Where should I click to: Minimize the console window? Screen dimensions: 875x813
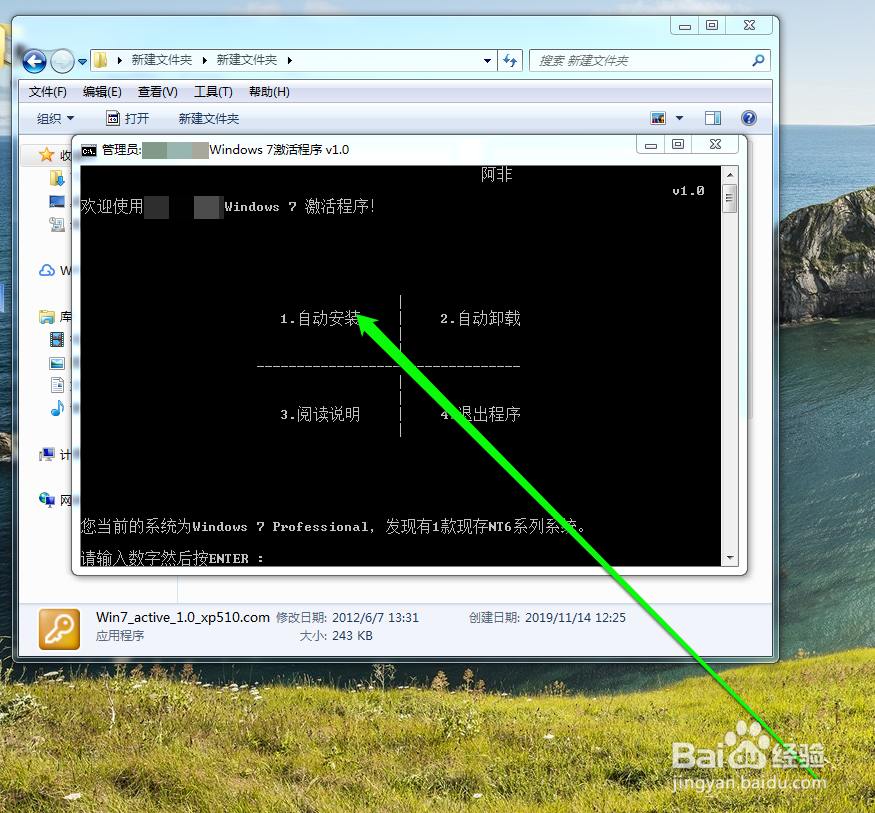(651, 145)
